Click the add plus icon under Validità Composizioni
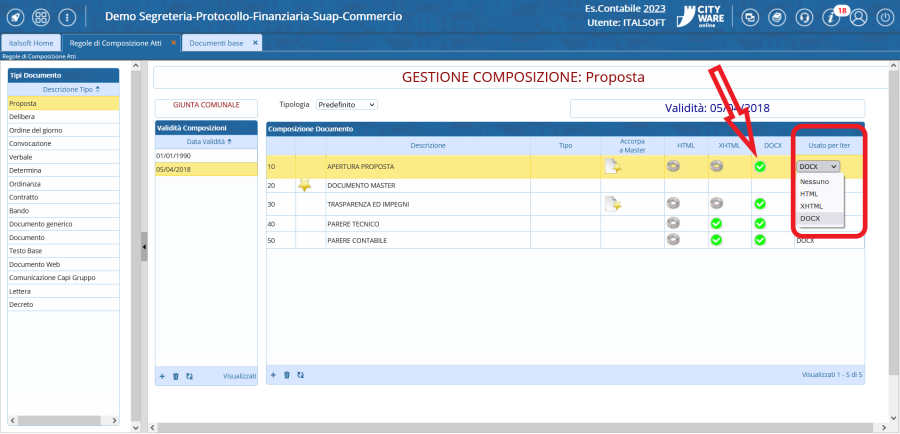Screen dimensions: 900x434 (x=162, y=376)
